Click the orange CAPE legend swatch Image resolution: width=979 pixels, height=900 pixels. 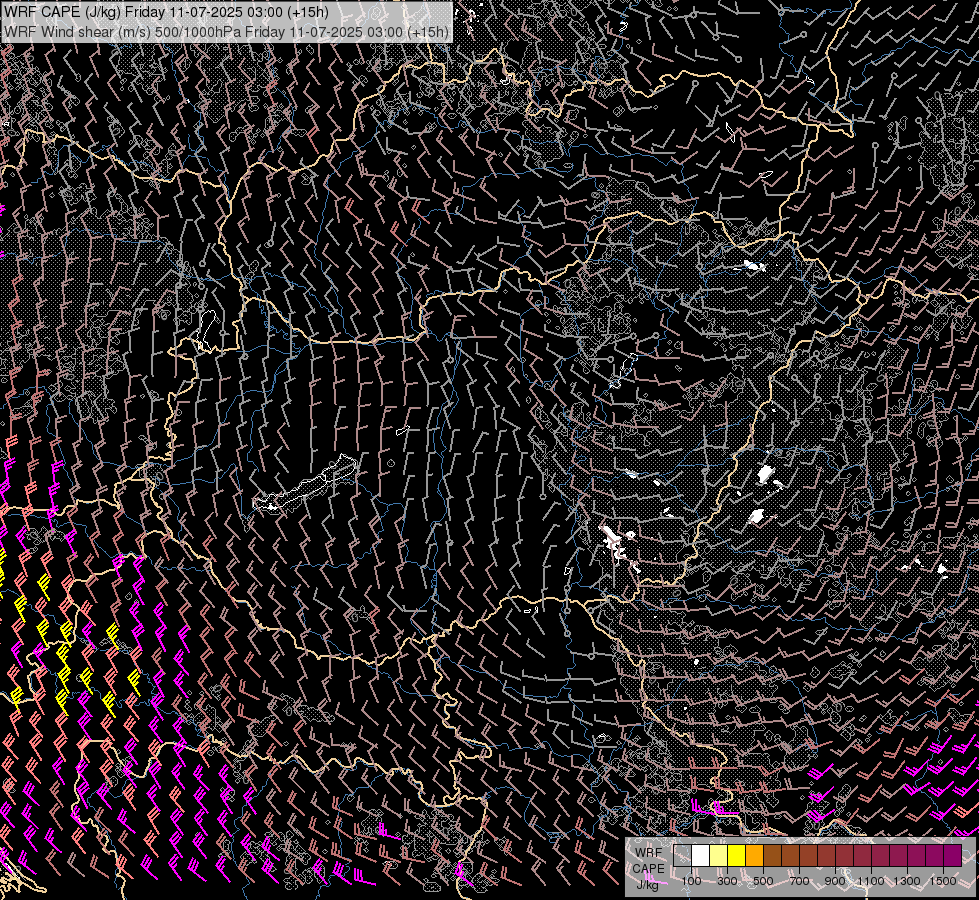[754, 855]
